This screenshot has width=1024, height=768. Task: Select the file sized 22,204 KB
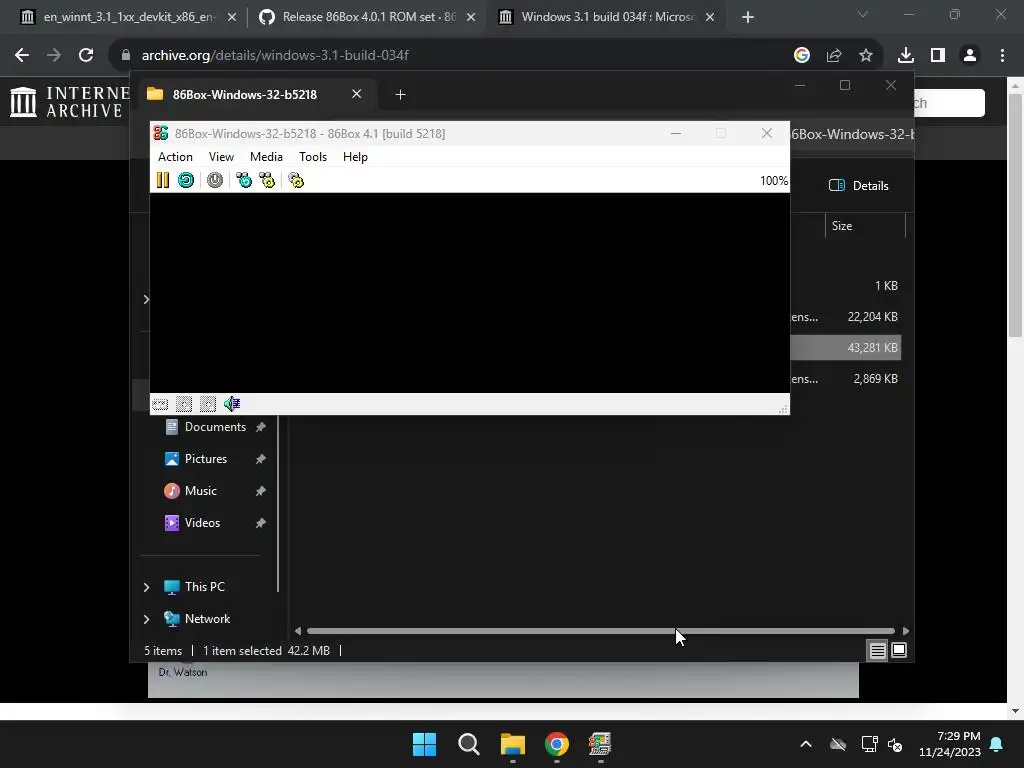click(x=872, y=317)
